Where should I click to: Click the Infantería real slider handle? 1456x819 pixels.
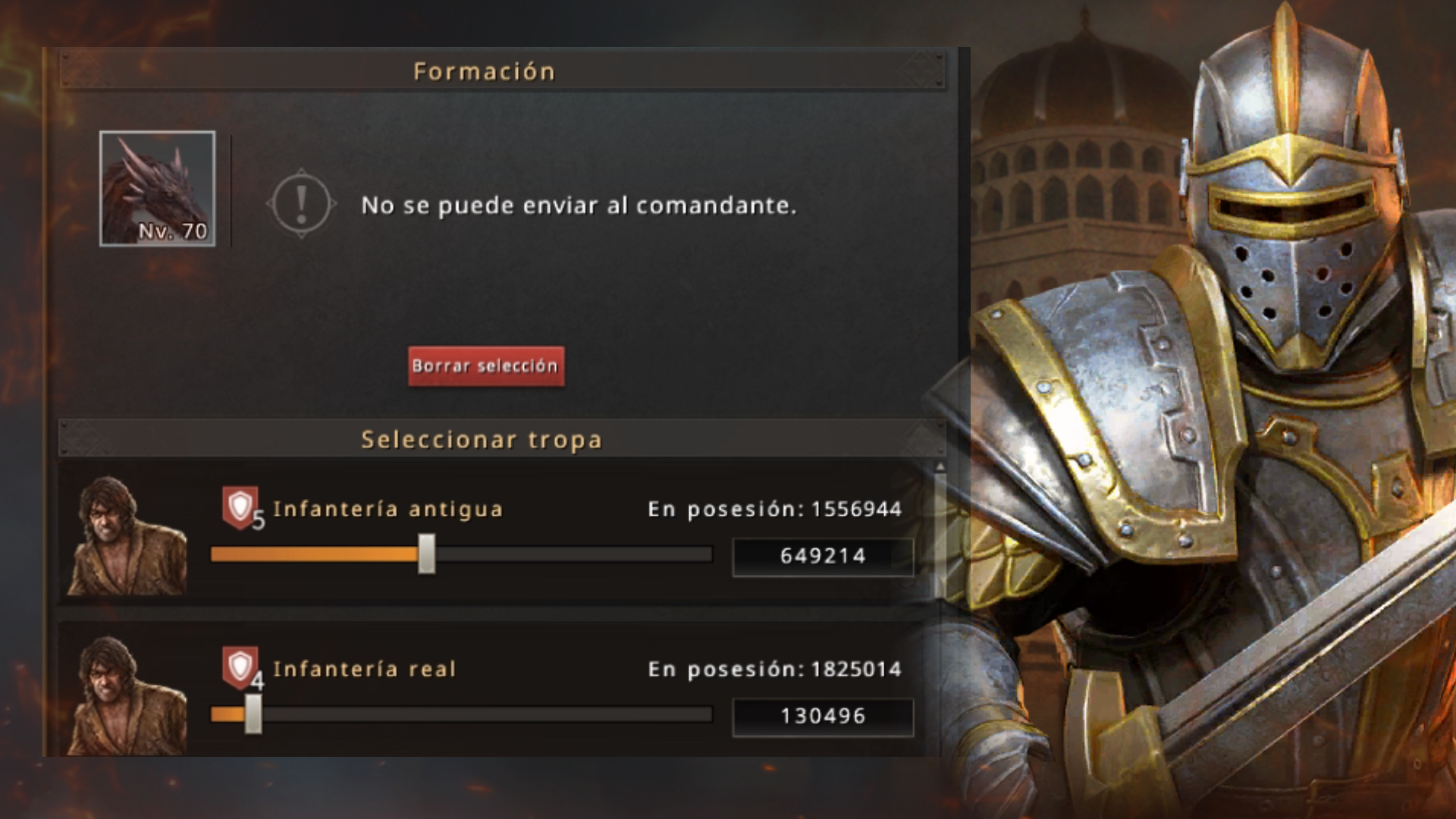click(253, 714)
